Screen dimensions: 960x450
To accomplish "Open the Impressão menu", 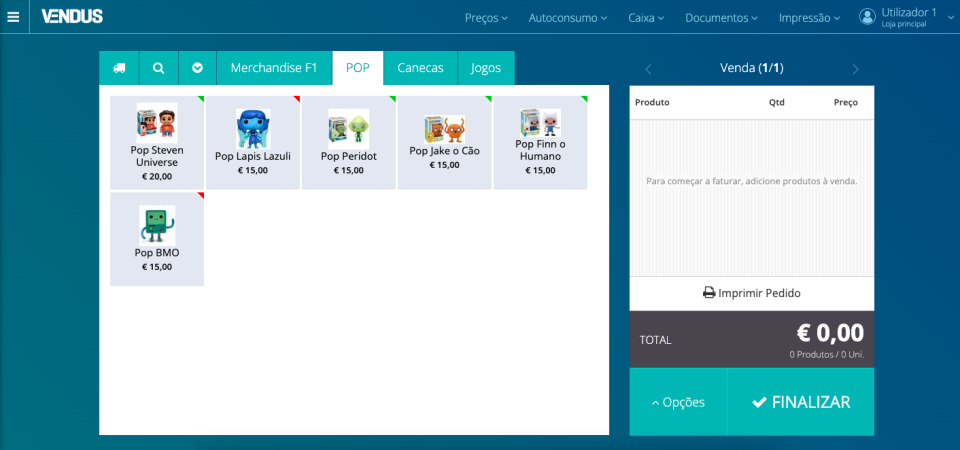I will click(810, 18).
